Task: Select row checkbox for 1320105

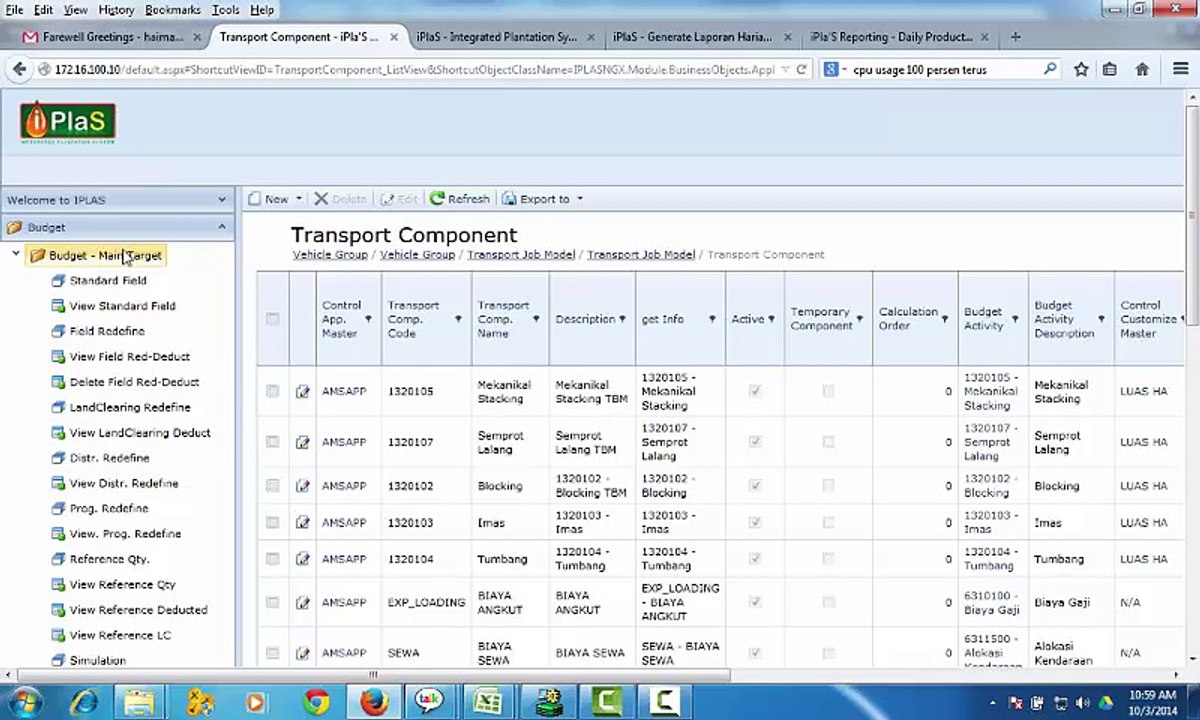Action: coord(273,391)
